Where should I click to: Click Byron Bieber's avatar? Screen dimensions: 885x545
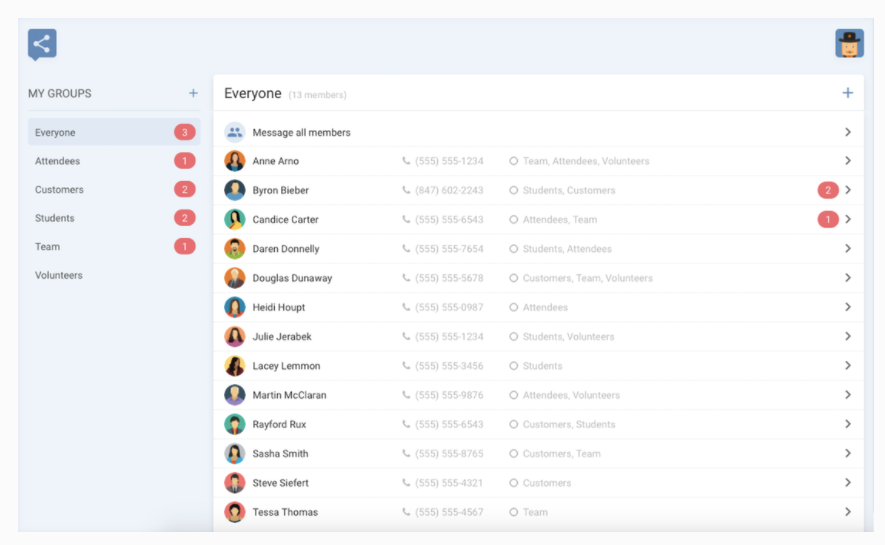point(235,190)
